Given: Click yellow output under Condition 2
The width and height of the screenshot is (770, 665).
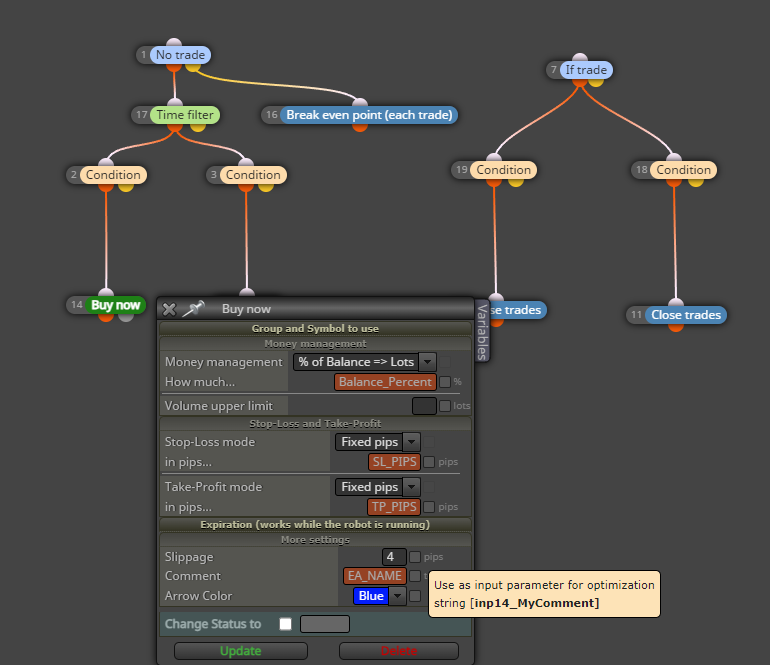Looking at the screenshot, I should coord(126,187).
